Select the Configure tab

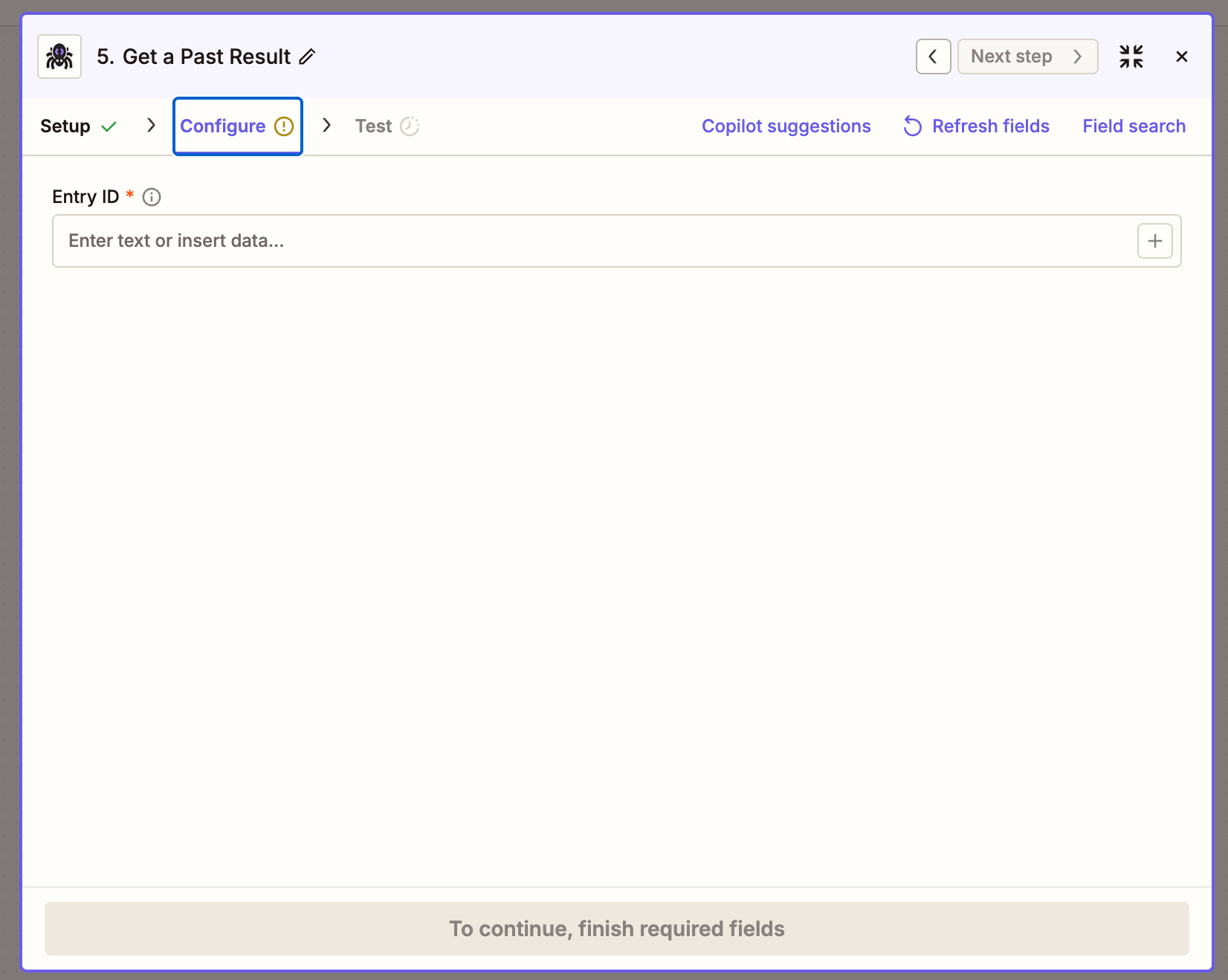(238, 126)
